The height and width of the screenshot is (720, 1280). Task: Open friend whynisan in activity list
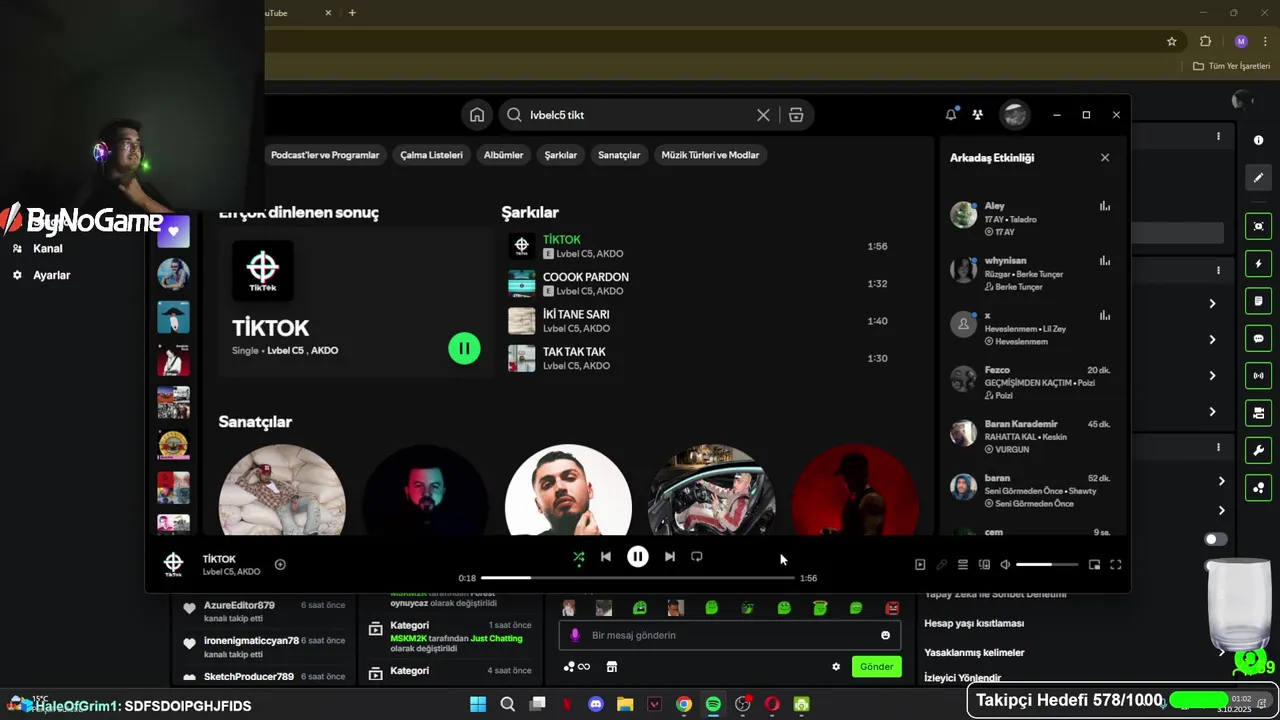1030,273
